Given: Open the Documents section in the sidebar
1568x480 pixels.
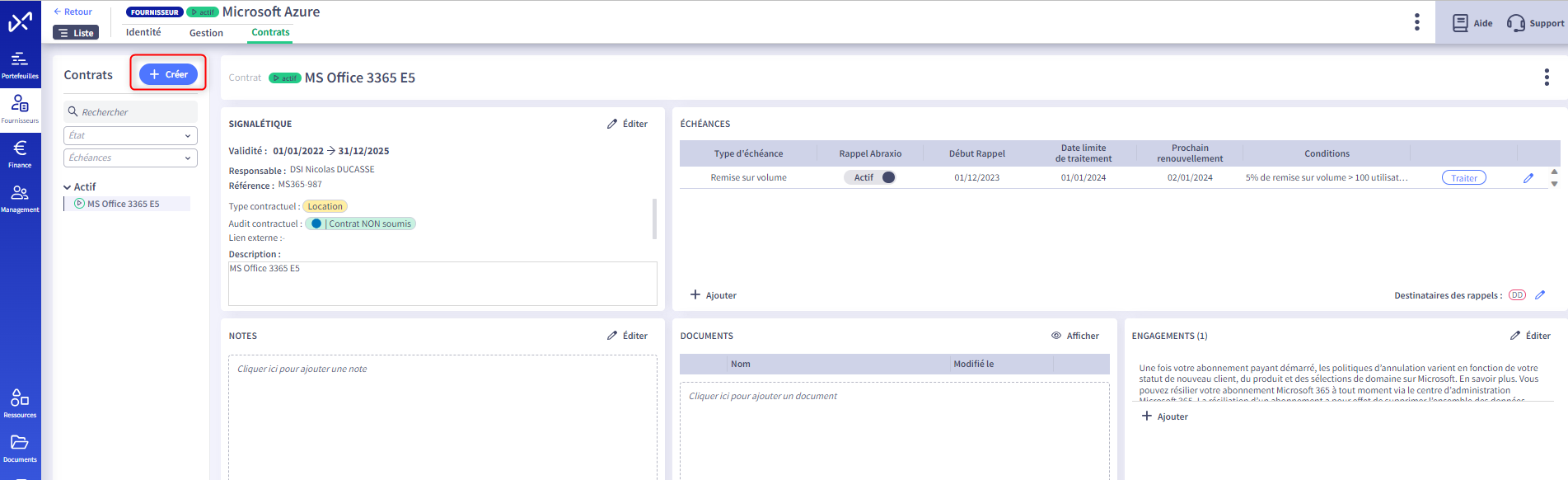Looking at the screenshot, I should [20, 448].
